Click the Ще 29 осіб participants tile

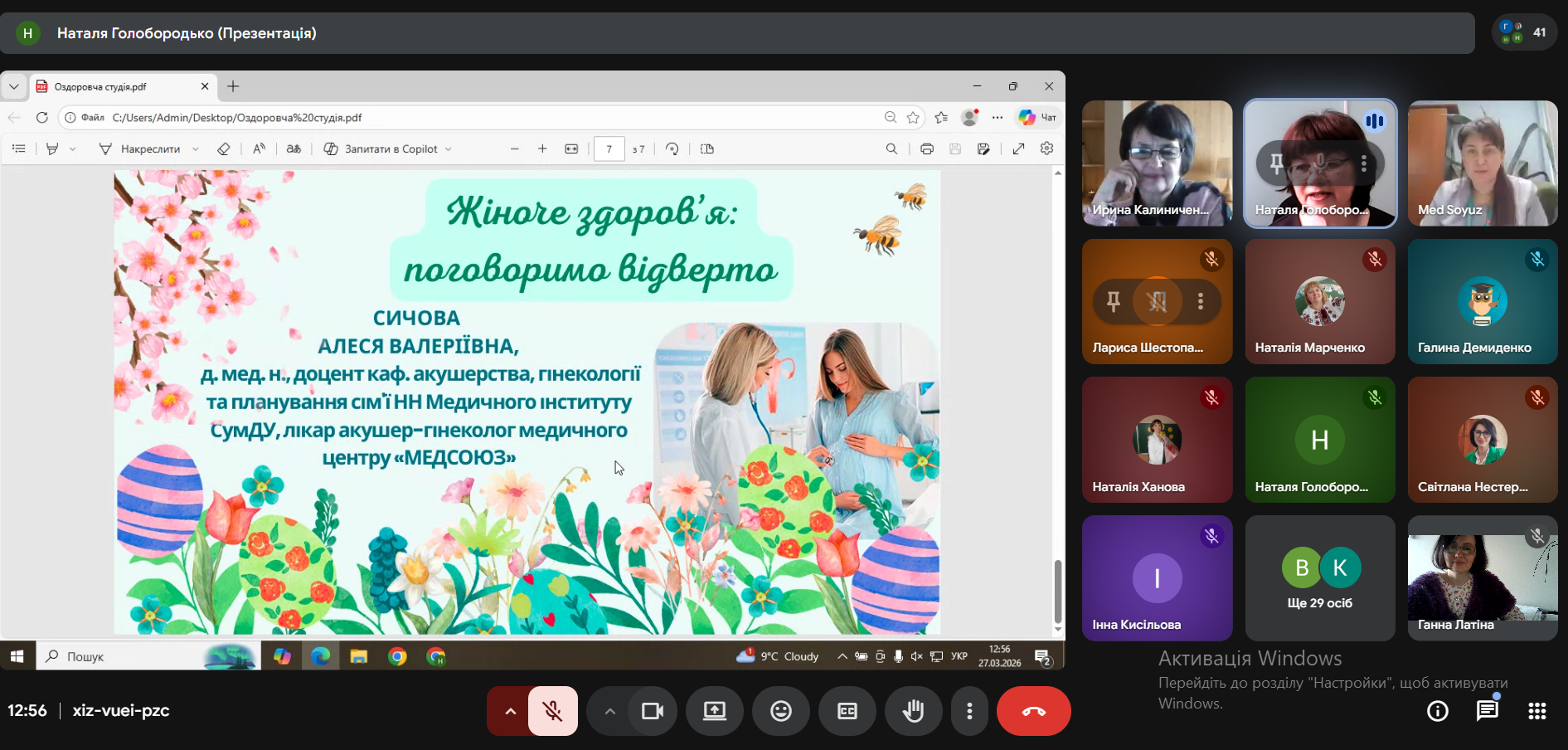point(1319,578)
